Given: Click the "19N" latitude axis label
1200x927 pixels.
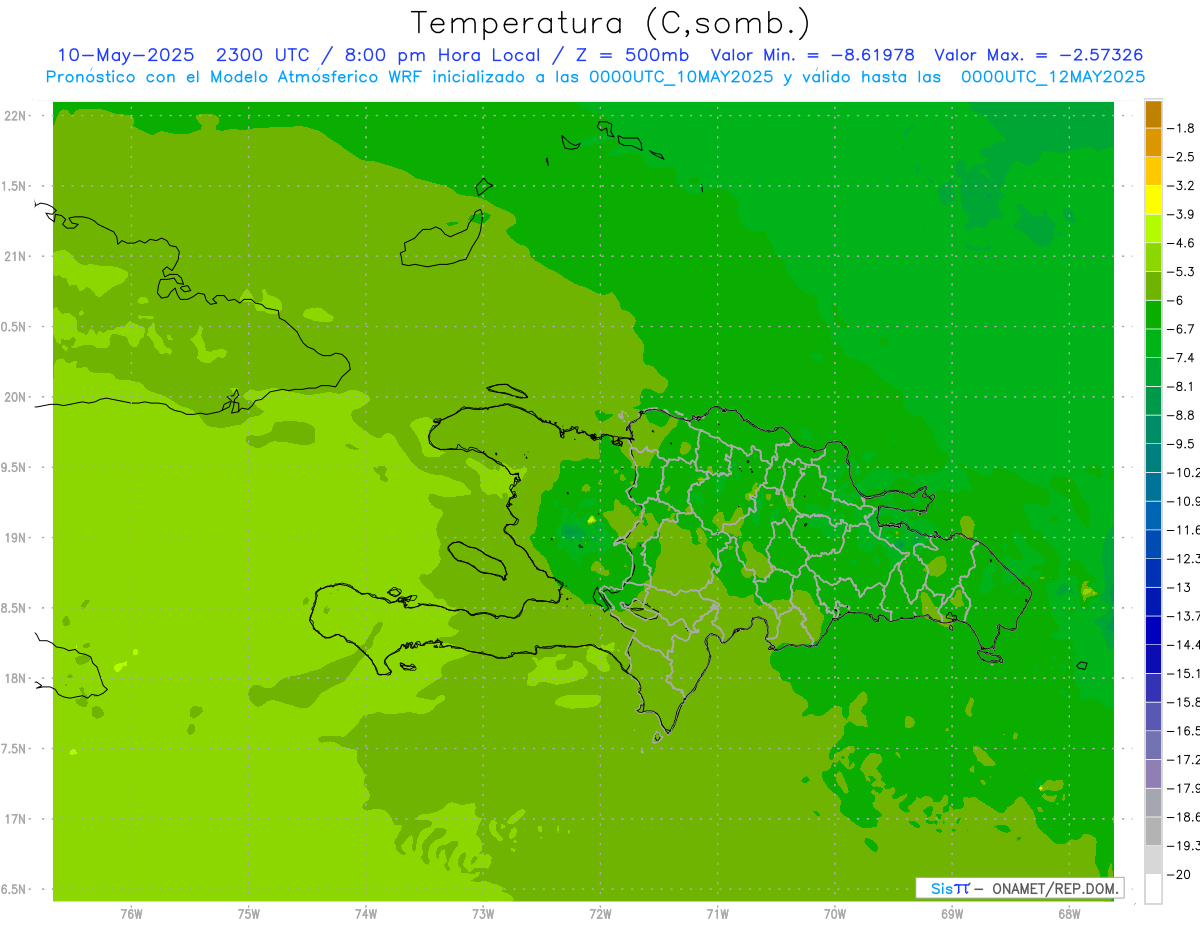Looking at the screenshot, I should click(16, 538).
